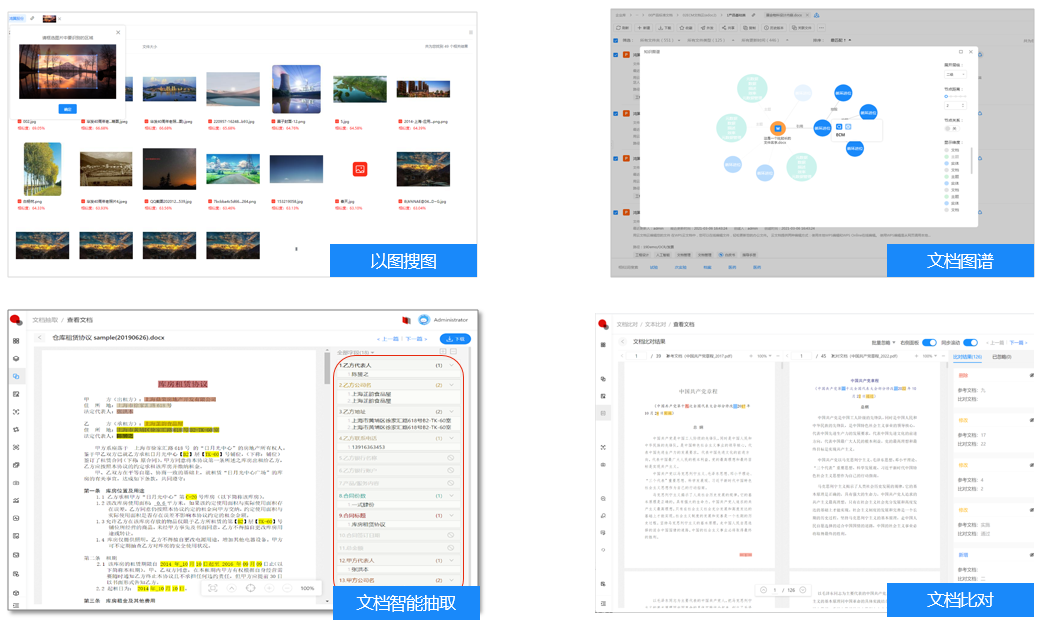Click zoom-out minus icon in extraction viewer toolbar
The height and width of the screenshot is (627, 1049).
287,588
